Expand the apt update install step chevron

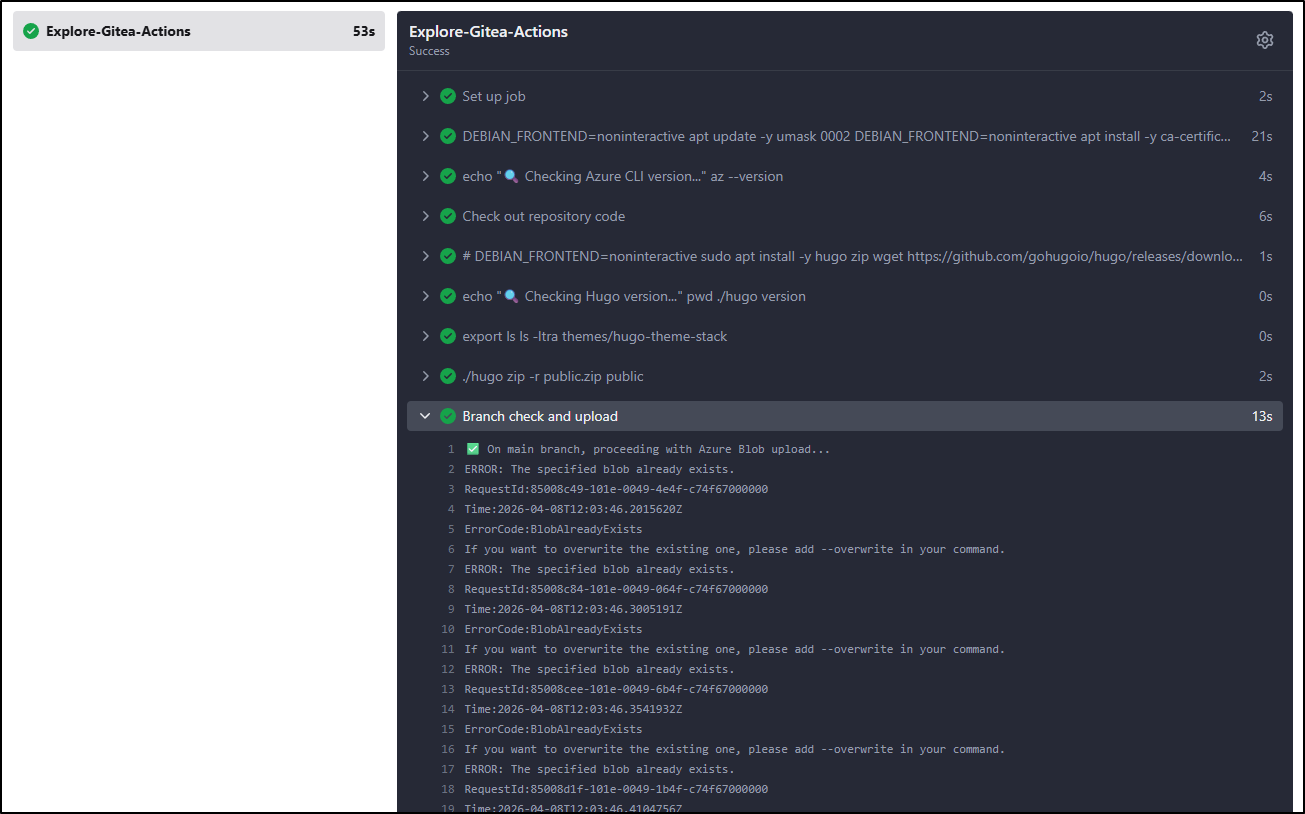(x=425, y=136)
